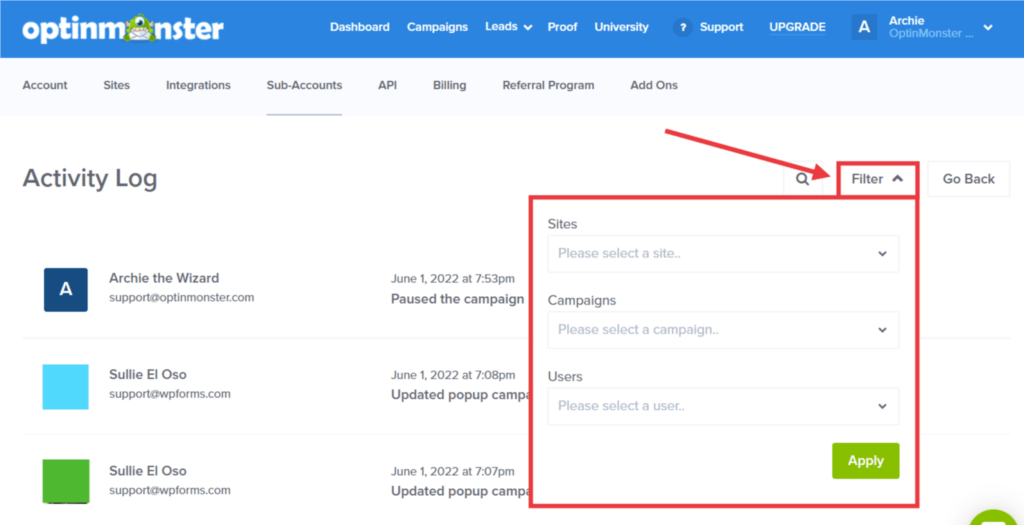Open the Users select dropdown

coord(723,406)
